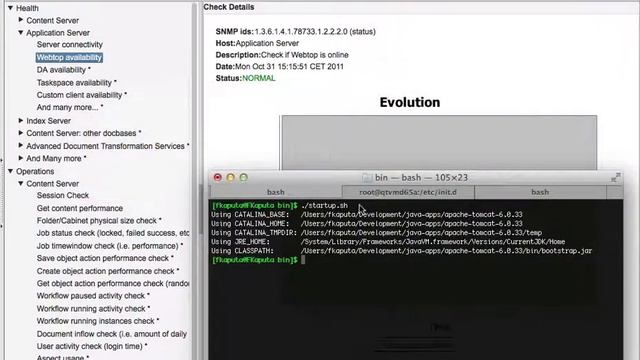Click Application Server tree label
Image resolution: width=640 pixels, height=360 pixels.
(58, 33)
